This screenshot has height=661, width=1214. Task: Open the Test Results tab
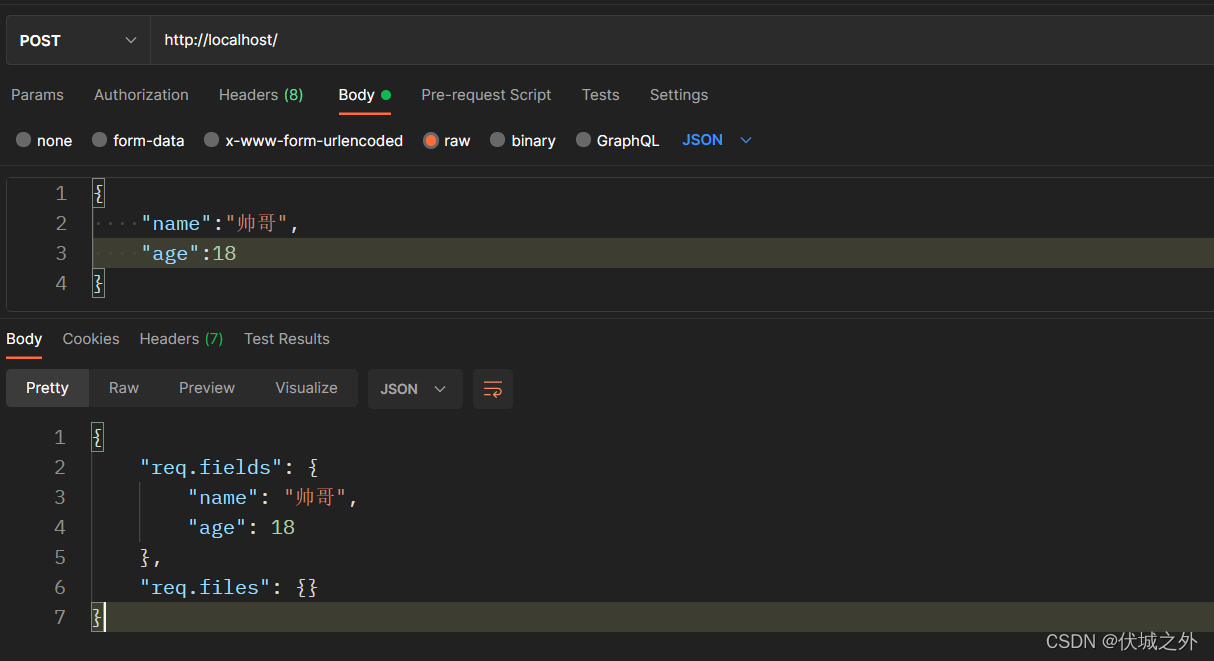(x=287, y=339)
